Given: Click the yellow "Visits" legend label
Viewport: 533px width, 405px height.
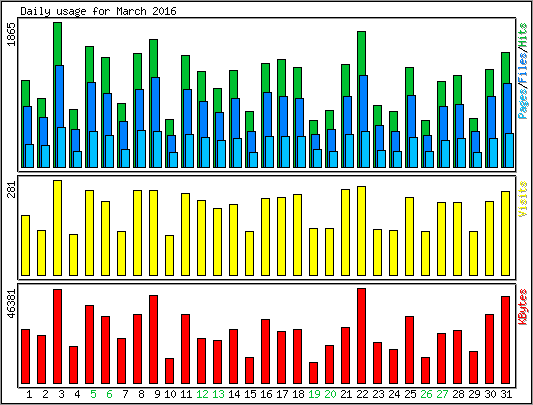Looking at the screenshot, I should coord(523,199).
